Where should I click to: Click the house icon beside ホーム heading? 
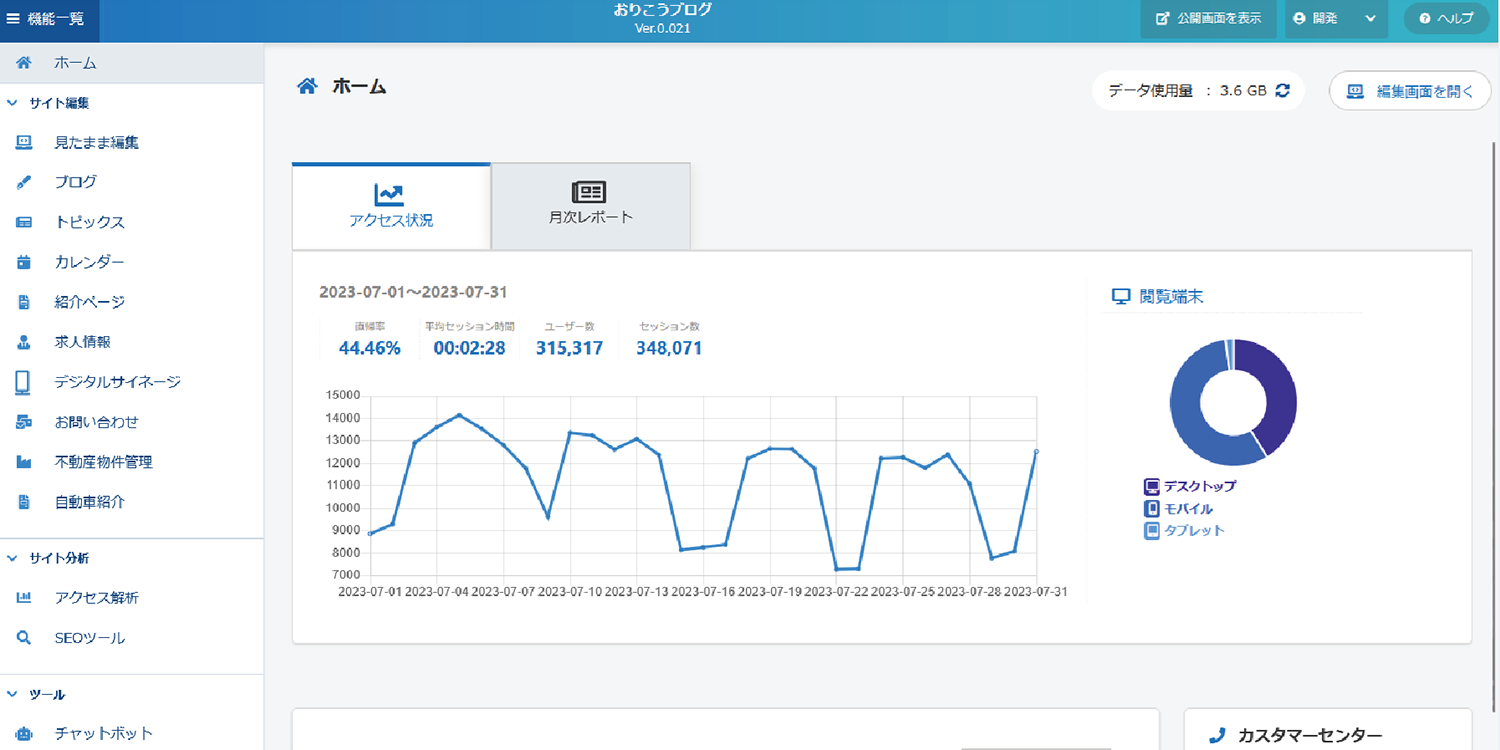tap(308, 86)
